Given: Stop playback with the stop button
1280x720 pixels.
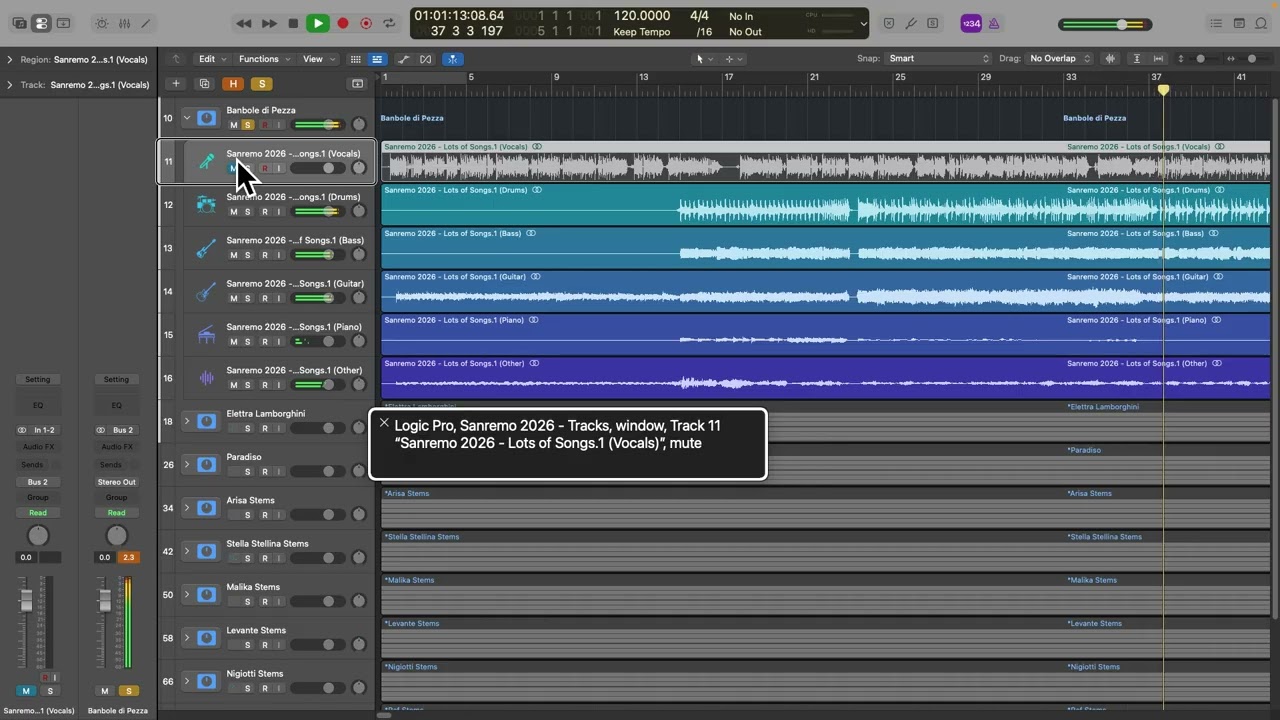Looking at the screenshot, I should tap(293, 23).
